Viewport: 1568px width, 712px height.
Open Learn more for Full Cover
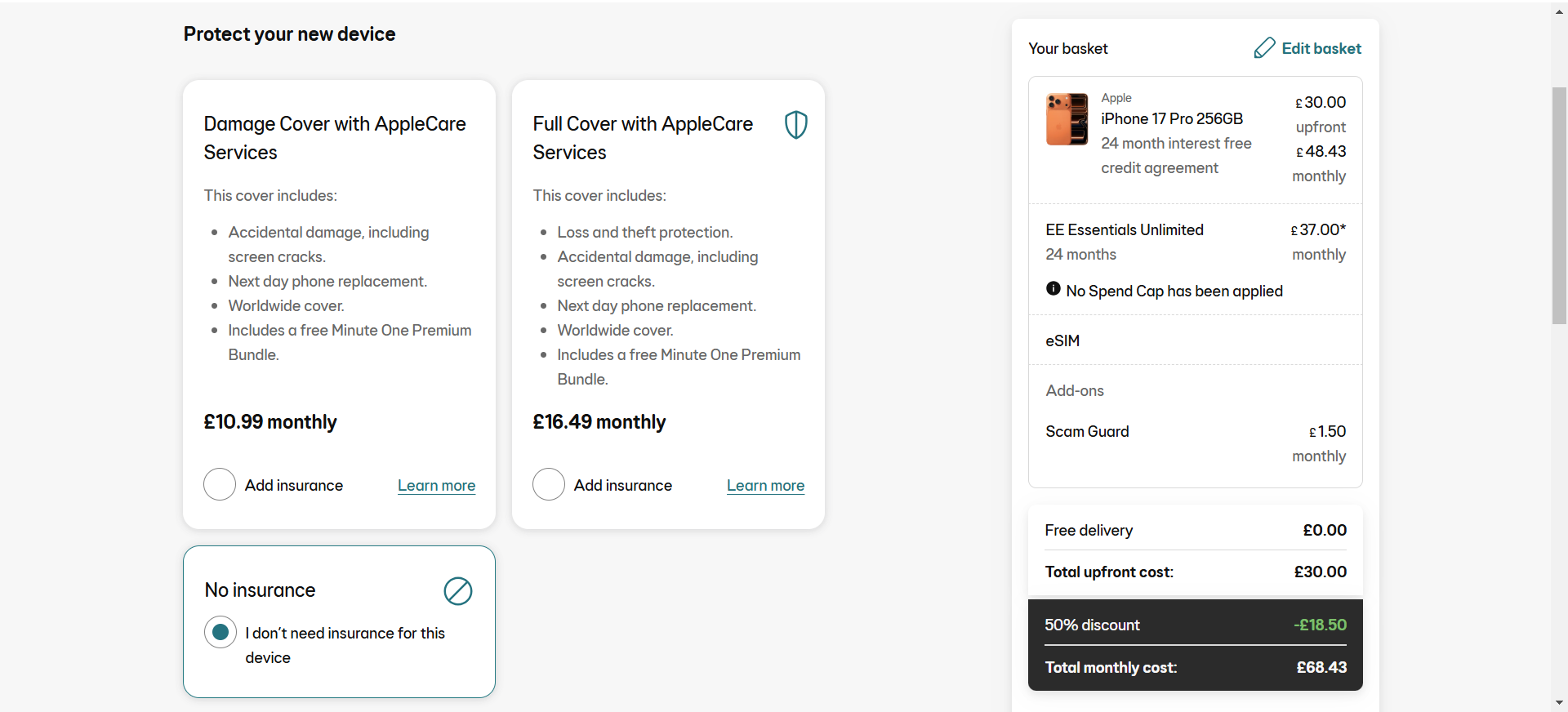pos(765,486)
